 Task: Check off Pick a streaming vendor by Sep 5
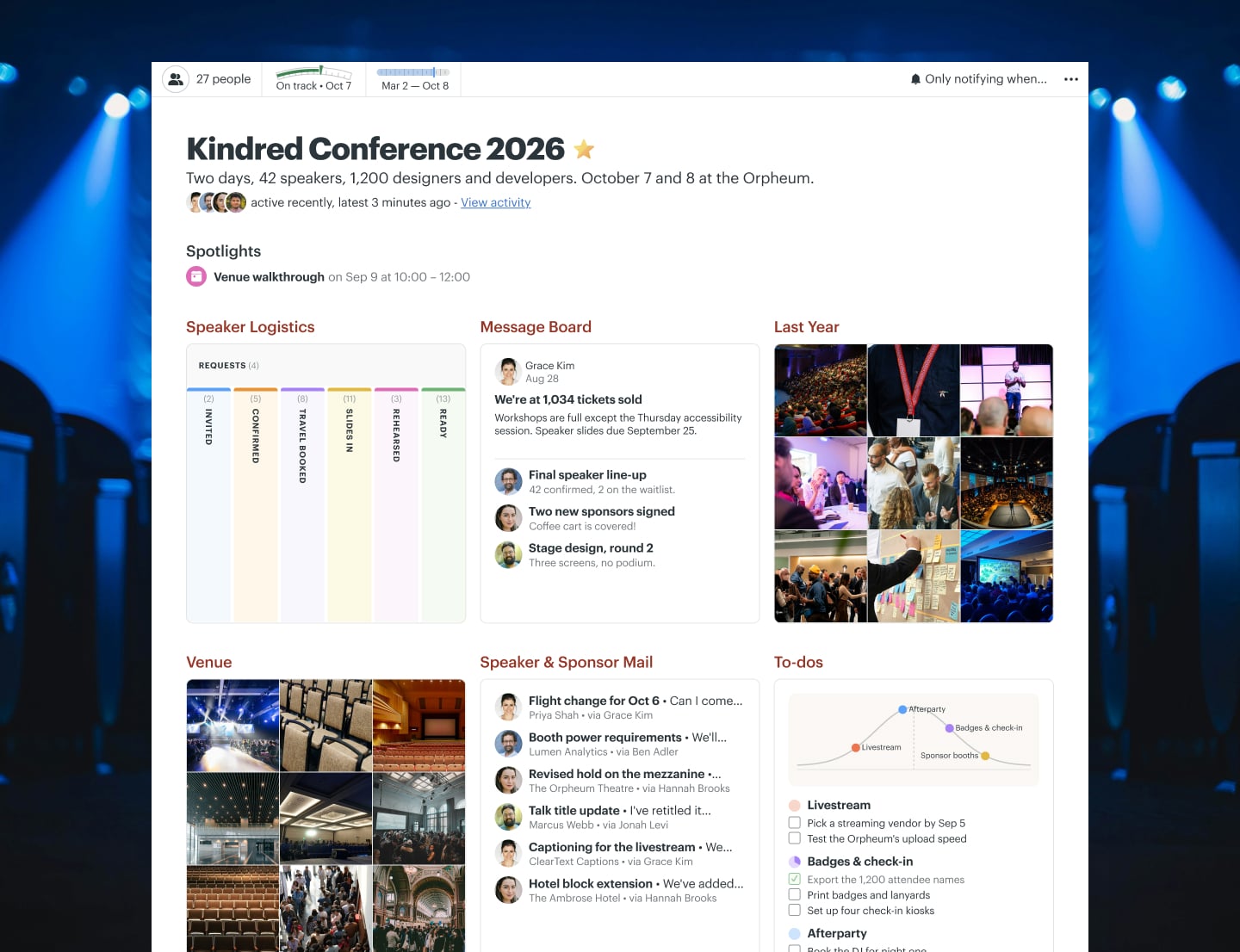(x=795, y=823)
